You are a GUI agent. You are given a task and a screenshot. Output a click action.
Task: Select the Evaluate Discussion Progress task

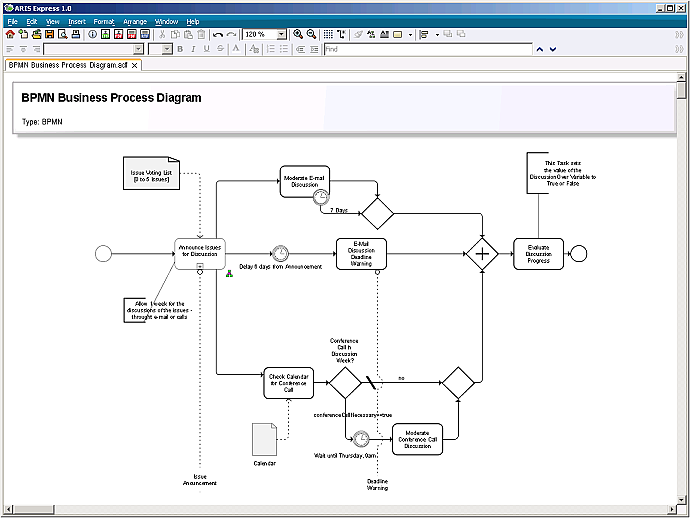[538, 254]
